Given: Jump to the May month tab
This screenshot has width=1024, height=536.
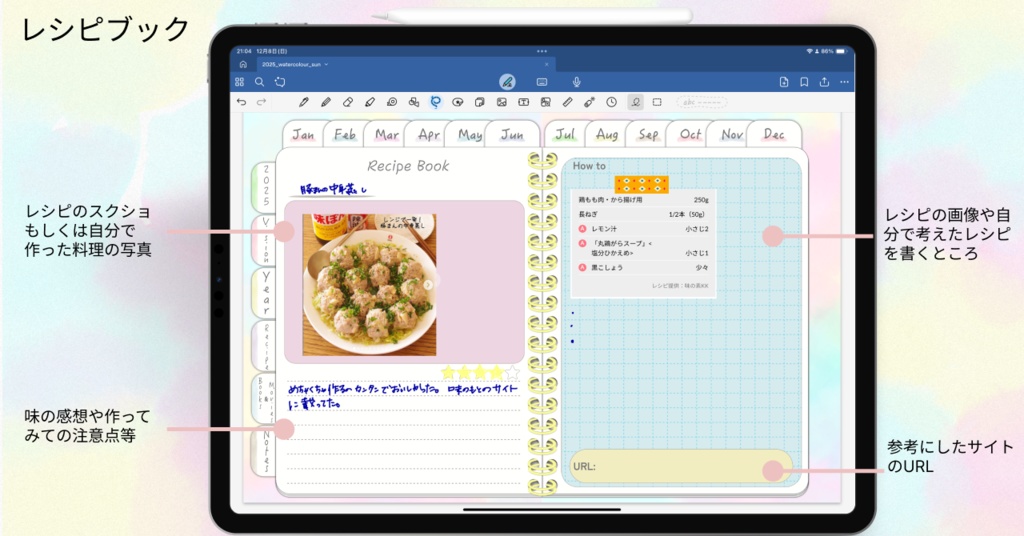Looking at the screenshot, I should point(470,134).
